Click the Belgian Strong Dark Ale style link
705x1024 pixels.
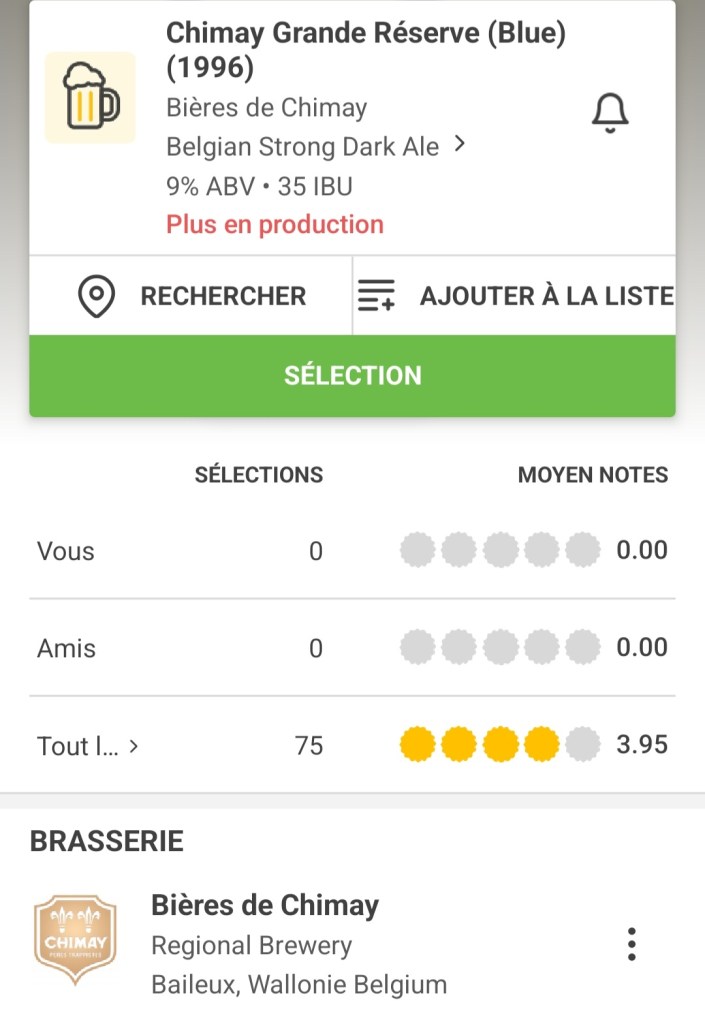pyautogui.click(x=302, y=147)
